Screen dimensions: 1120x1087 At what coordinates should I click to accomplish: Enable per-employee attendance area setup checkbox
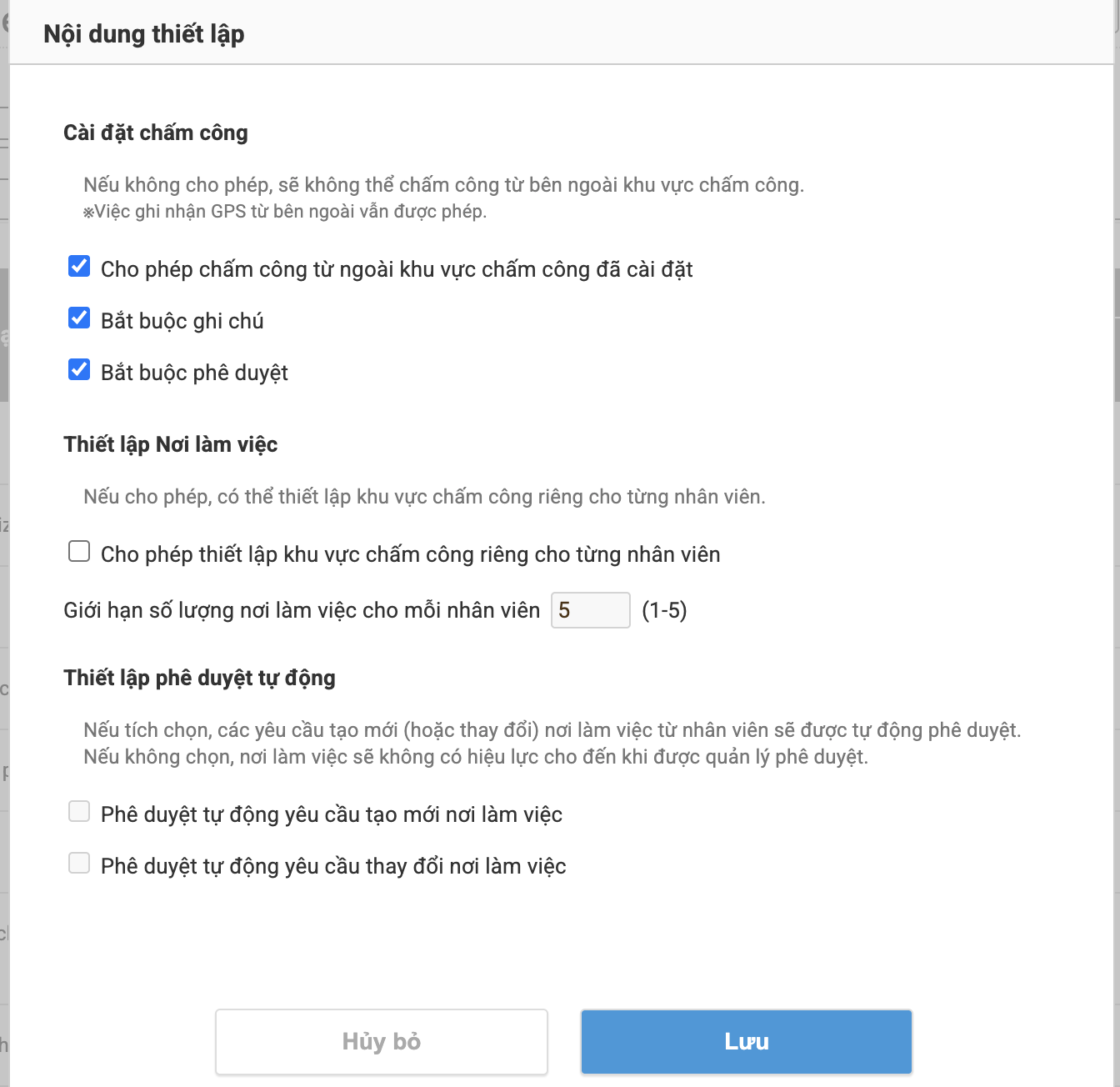click(x=79, y=552)
